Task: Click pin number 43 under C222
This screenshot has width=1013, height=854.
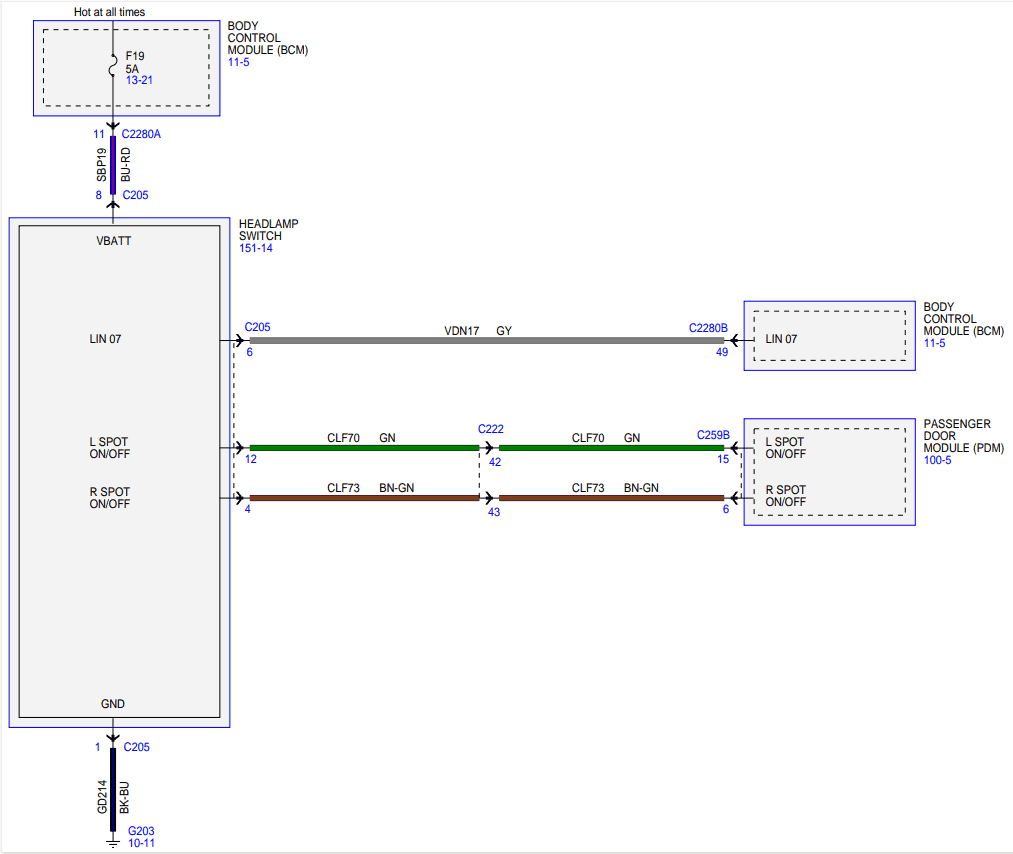Action: pyautogui.click(x=494, y=512)
